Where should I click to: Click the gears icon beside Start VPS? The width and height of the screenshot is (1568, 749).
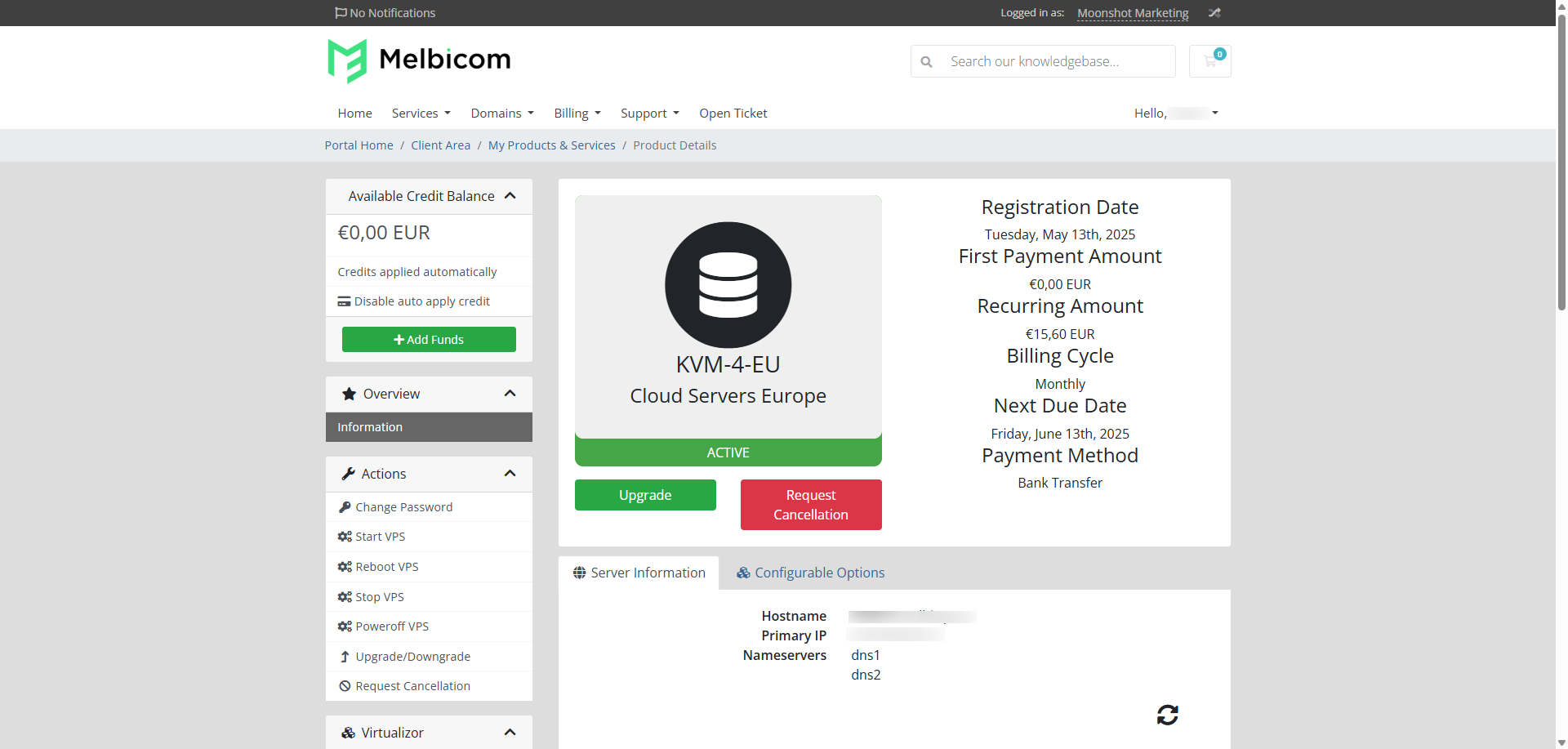point(345,537)
